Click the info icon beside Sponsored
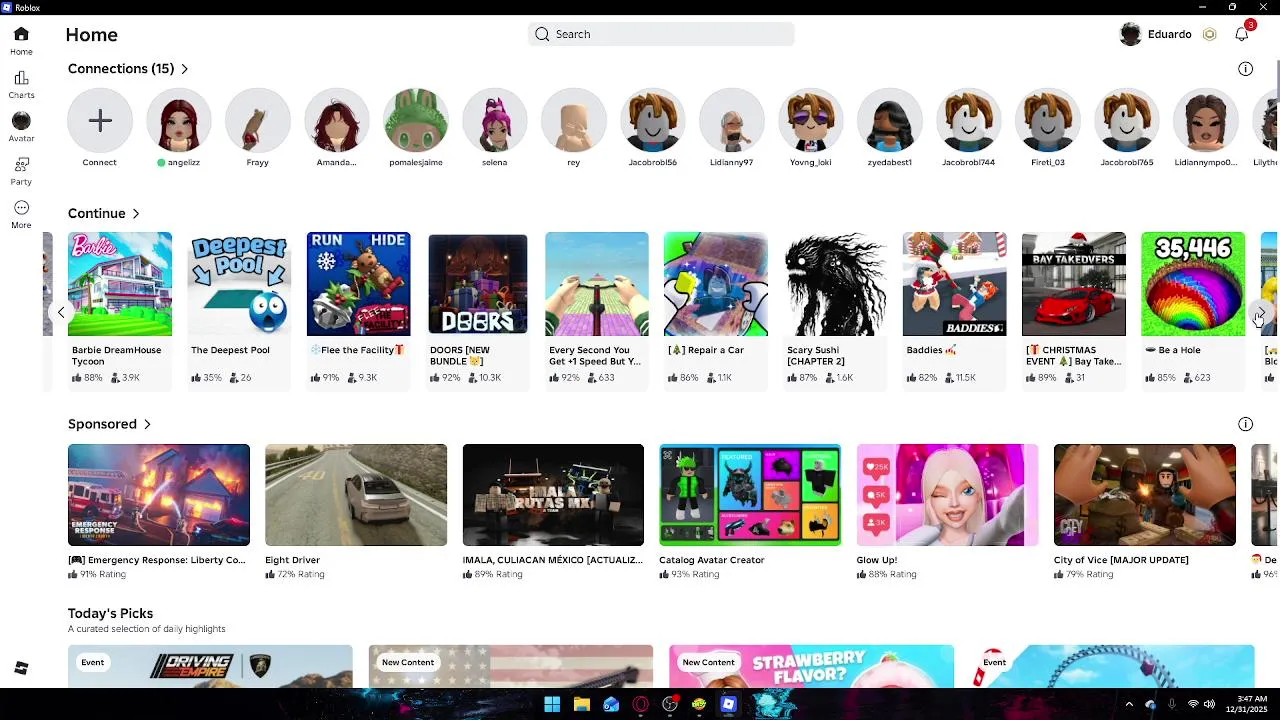1280x720 pixels. (x=1245, y=424)
